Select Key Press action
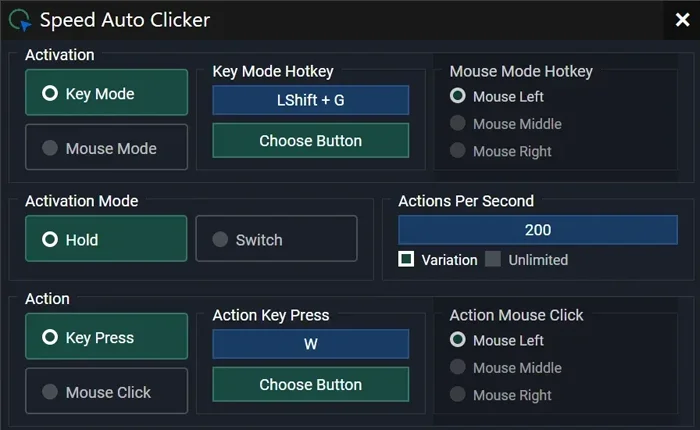The height and width of the screenshot is (430, 700). click(106, 337)
